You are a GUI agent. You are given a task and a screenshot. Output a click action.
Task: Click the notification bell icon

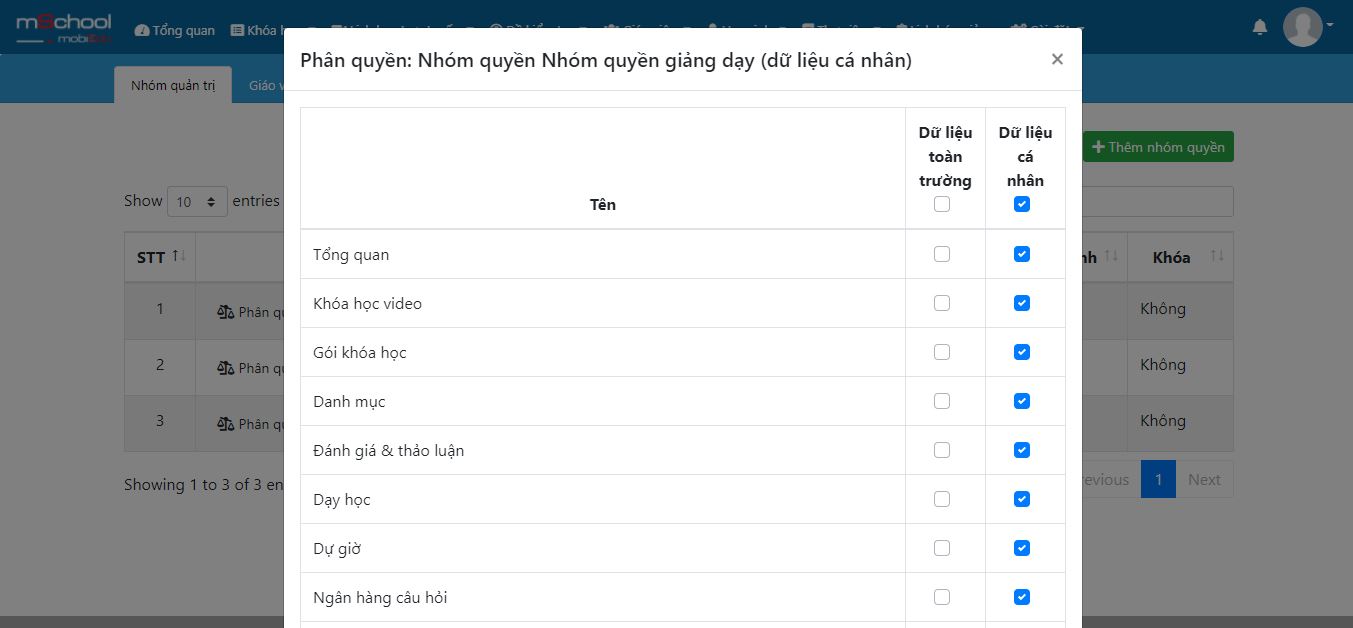point(1259,27)
